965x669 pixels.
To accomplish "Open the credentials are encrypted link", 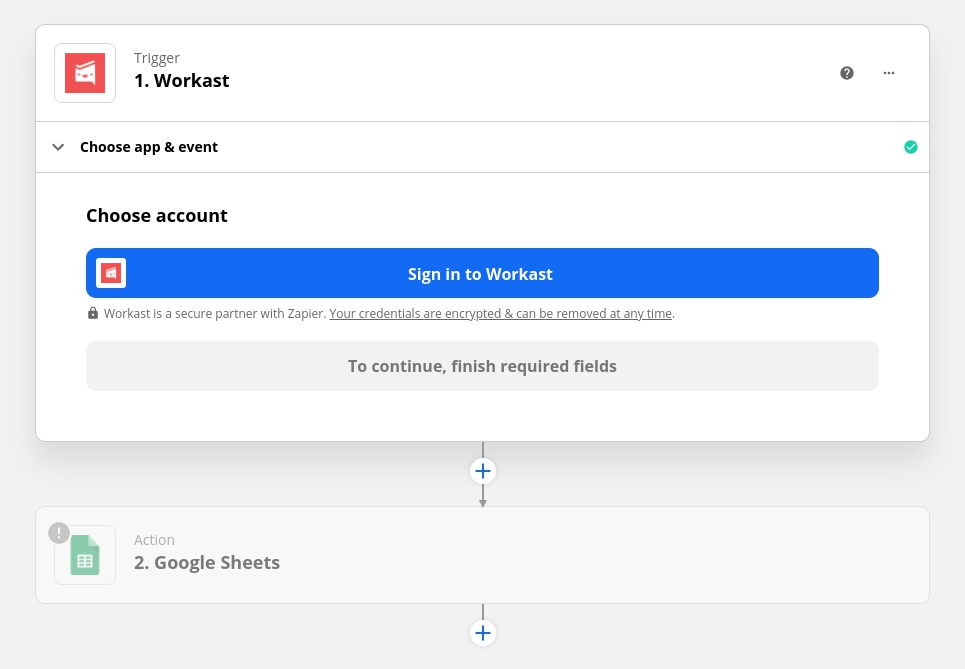I will 500,313.
